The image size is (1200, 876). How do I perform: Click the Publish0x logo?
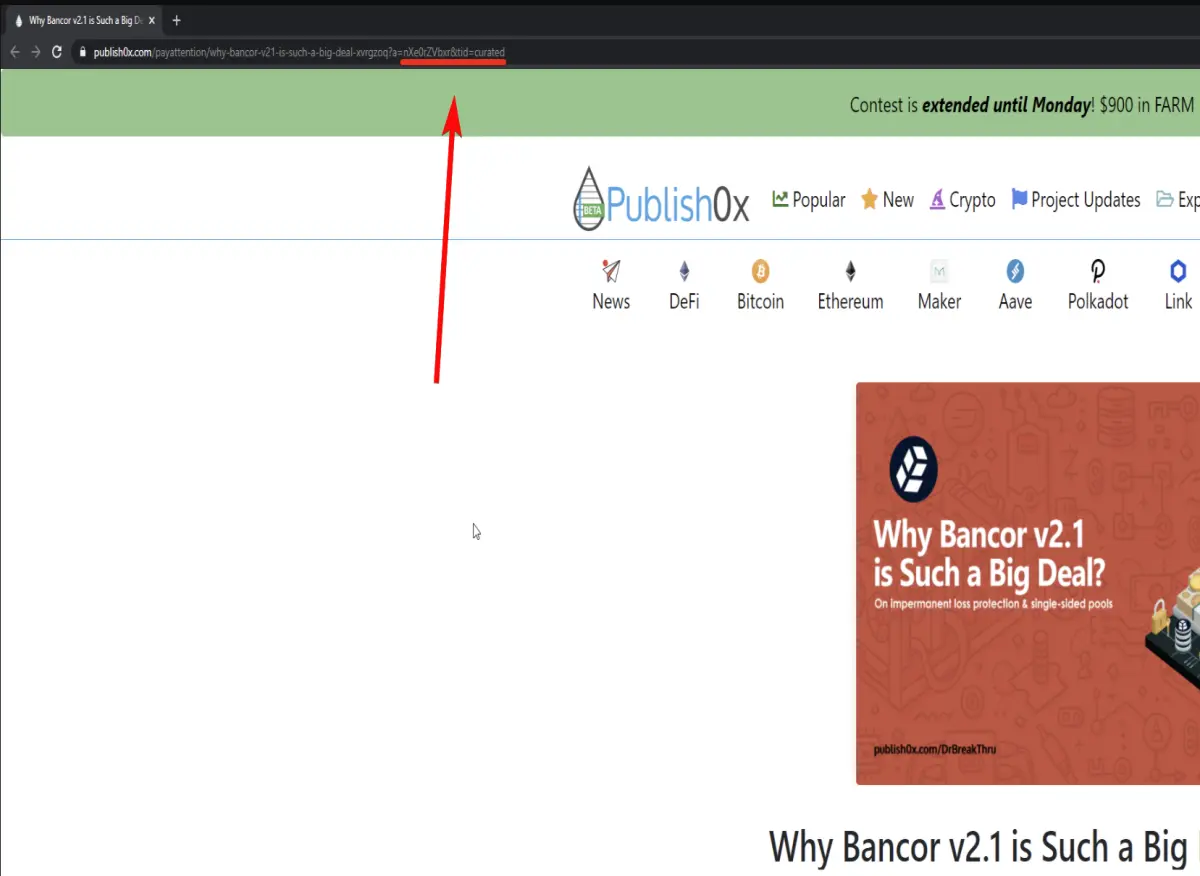661,199
